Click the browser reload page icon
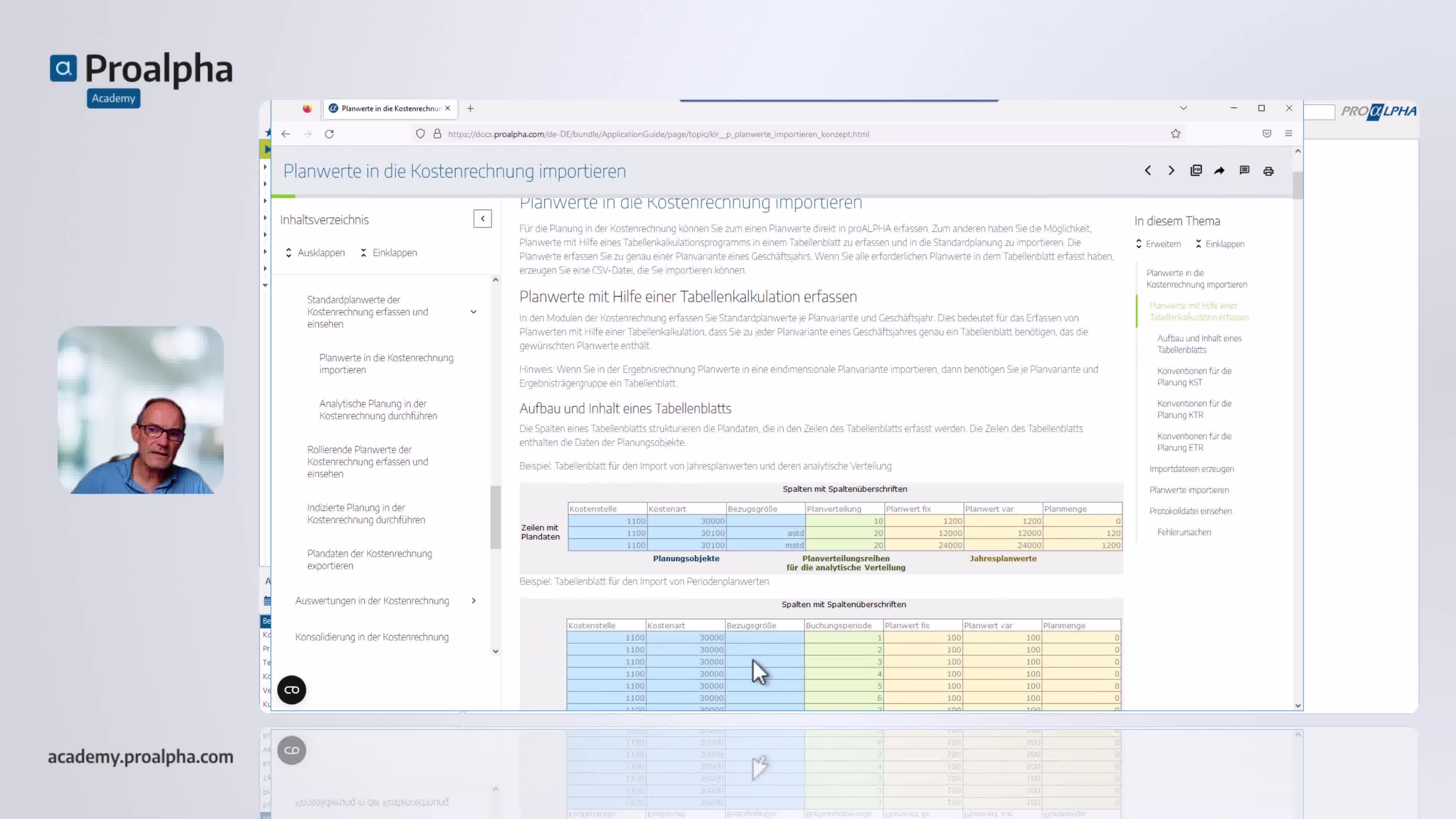This screenshot has height=819, width=1456. click(x=329, y=134)
